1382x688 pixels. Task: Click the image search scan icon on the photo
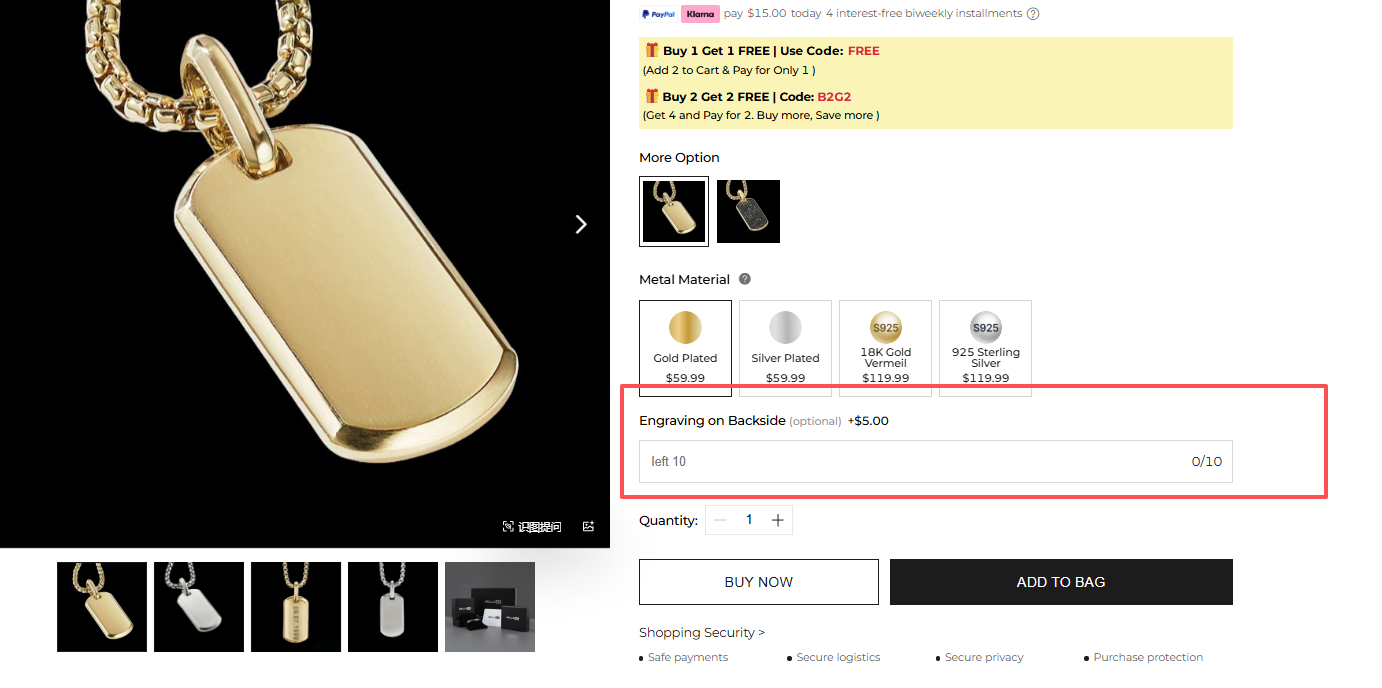click(508, 527)
